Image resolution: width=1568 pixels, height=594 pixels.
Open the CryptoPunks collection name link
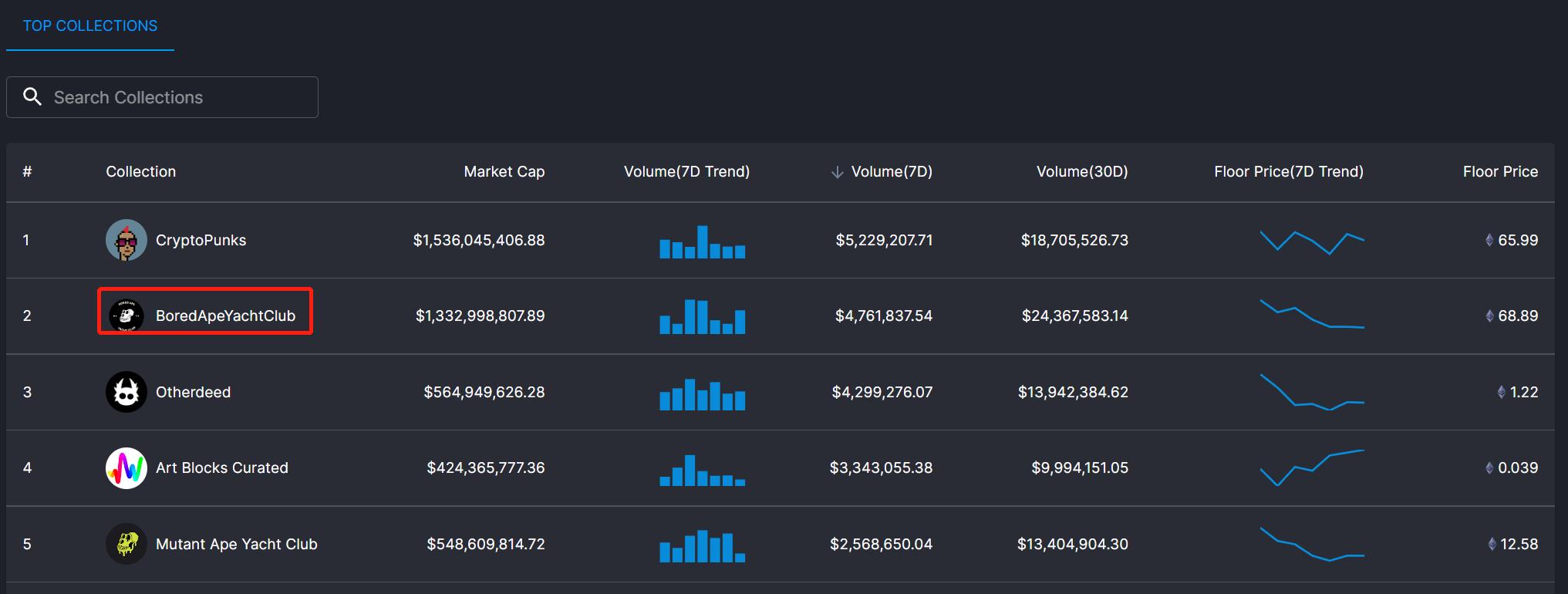201,240
